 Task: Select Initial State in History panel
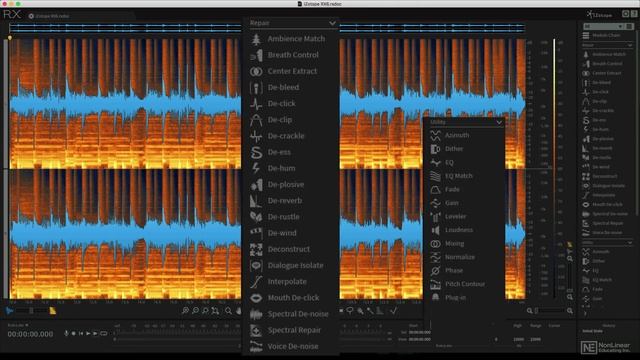pos(592,331)
